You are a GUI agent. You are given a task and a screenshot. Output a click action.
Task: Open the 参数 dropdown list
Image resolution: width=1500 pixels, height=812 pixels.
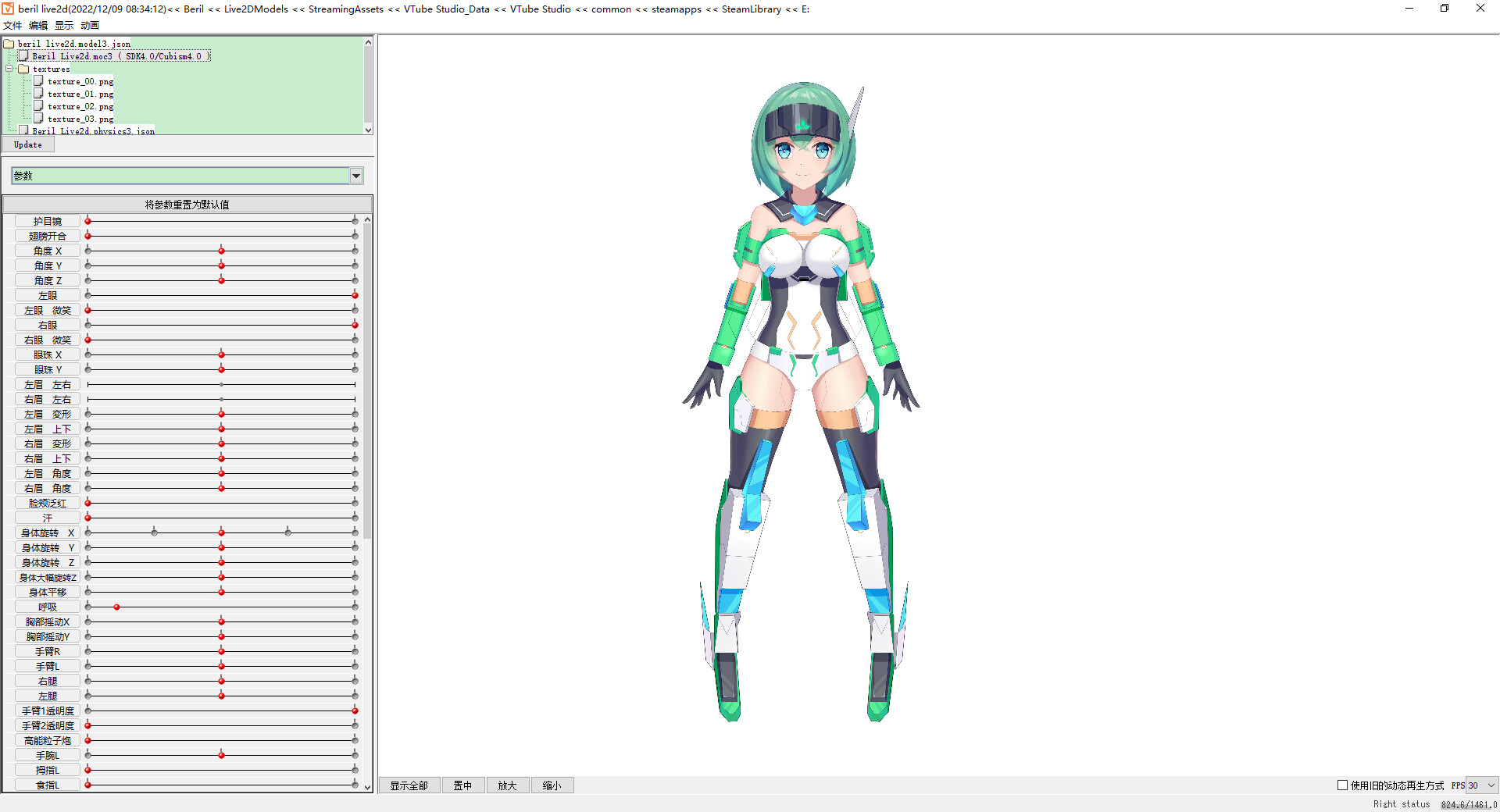point(356,175)
